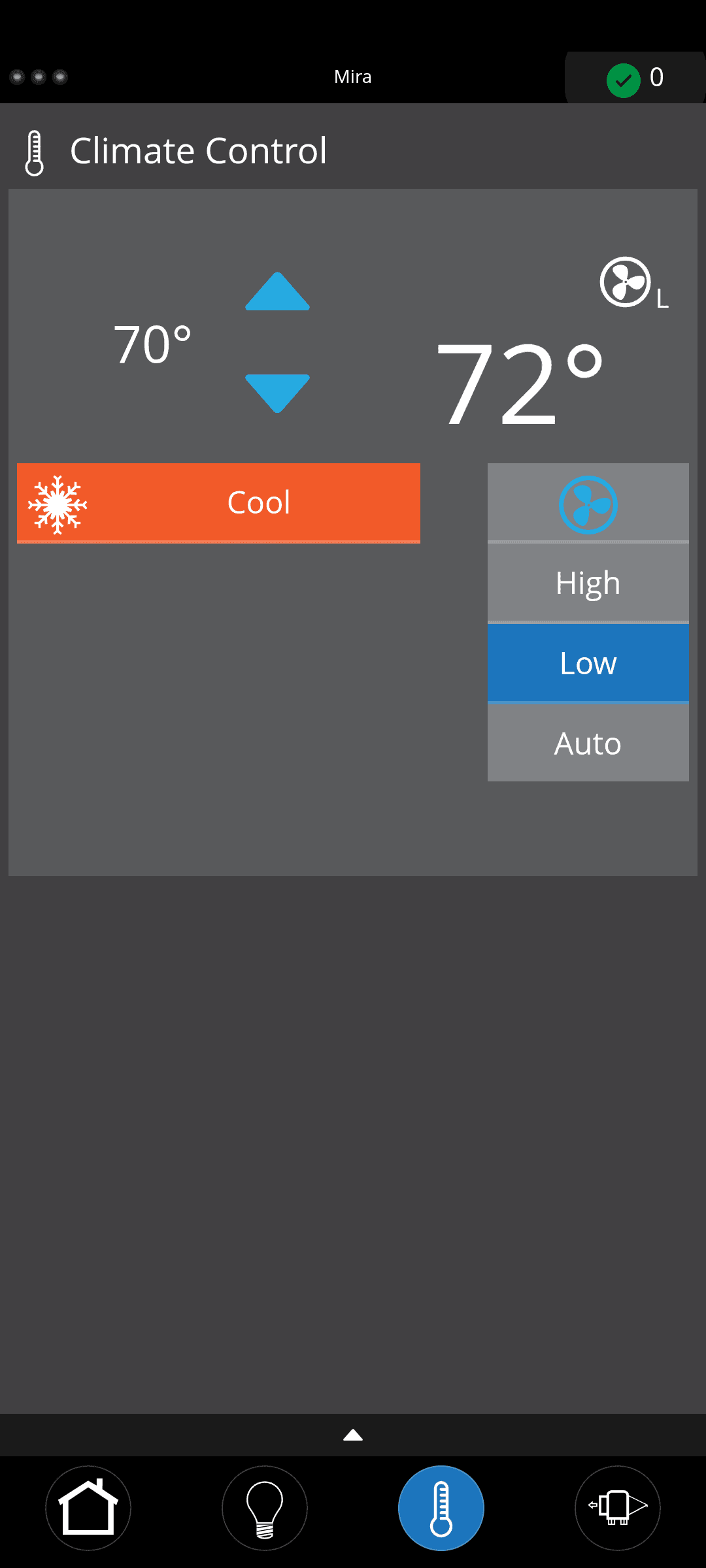Lower setpoint with the blue down arrow

point(277,392)
